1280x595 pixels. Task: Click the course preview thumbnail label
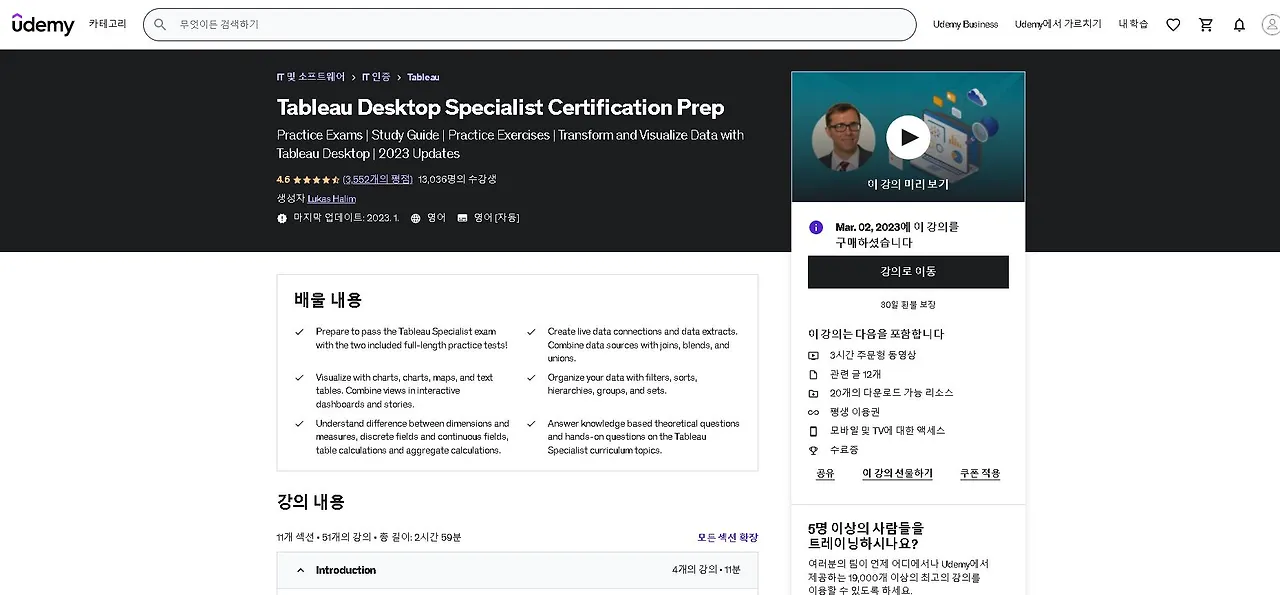pos(908,184)
